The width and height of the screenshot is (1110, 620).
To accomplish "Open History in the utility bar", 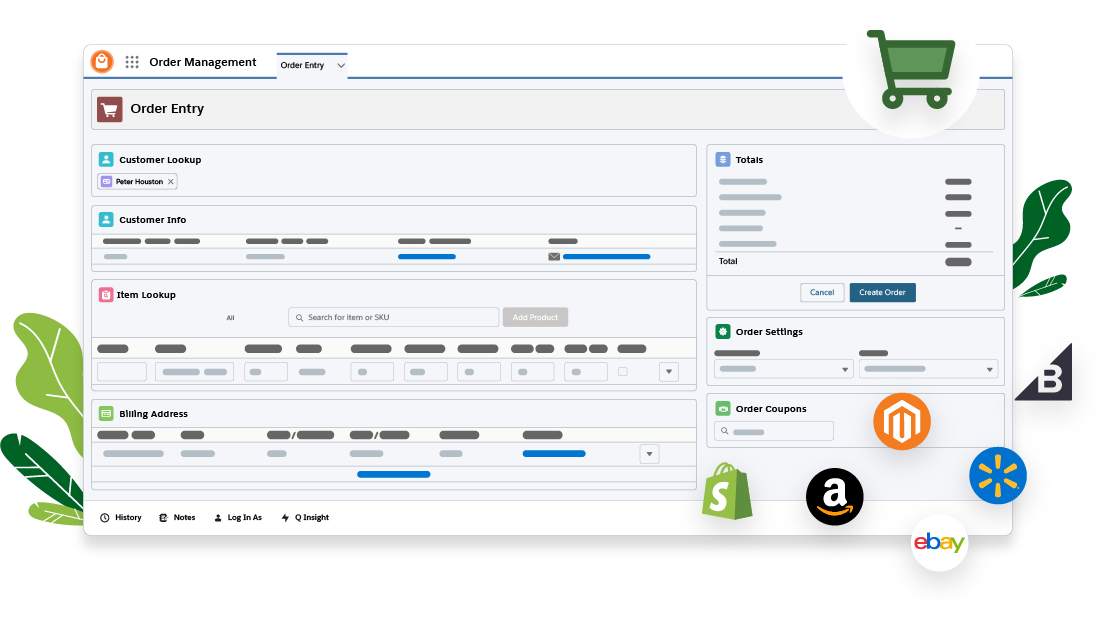I will 121,517.
